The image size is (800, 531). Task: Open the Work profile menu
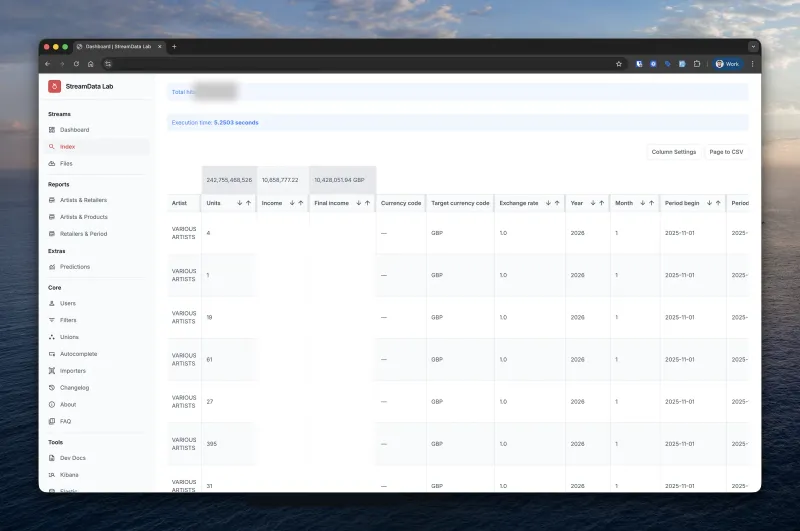[727, 64]
